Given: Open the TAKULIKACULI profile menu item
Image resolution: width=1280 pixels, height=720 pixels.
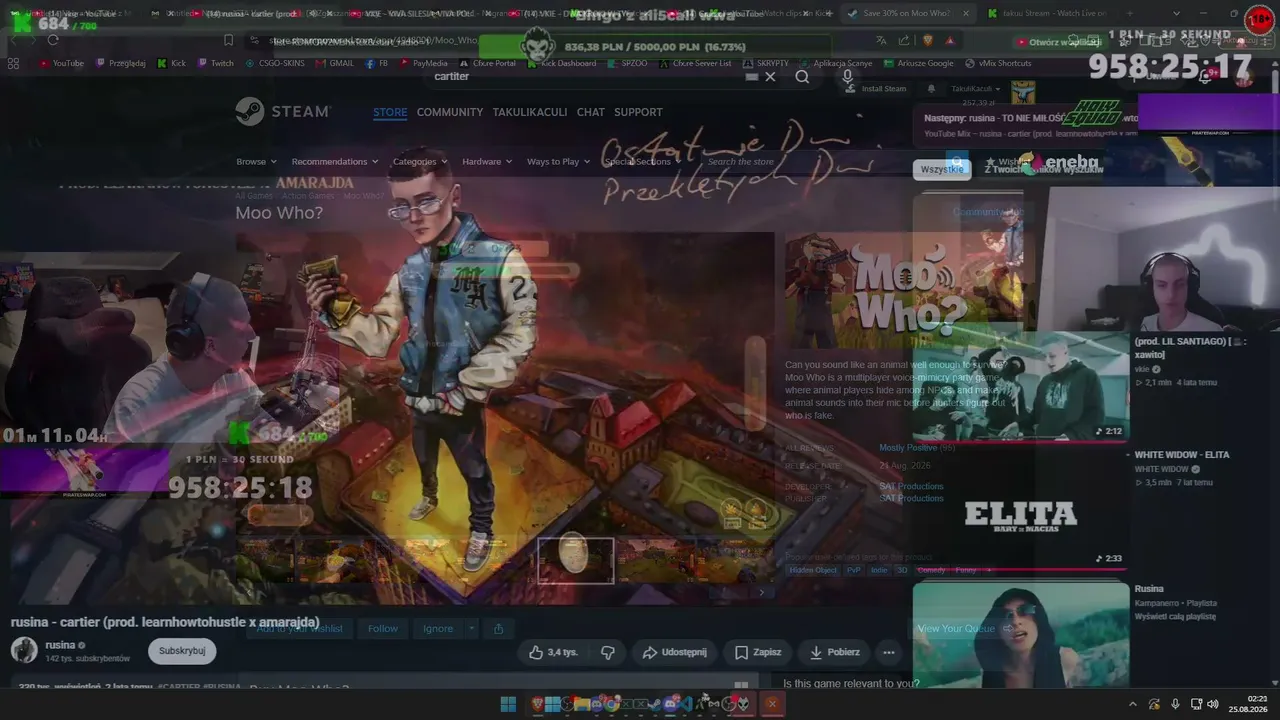Looking at the screenshot, I should click(x=530, y=112).
